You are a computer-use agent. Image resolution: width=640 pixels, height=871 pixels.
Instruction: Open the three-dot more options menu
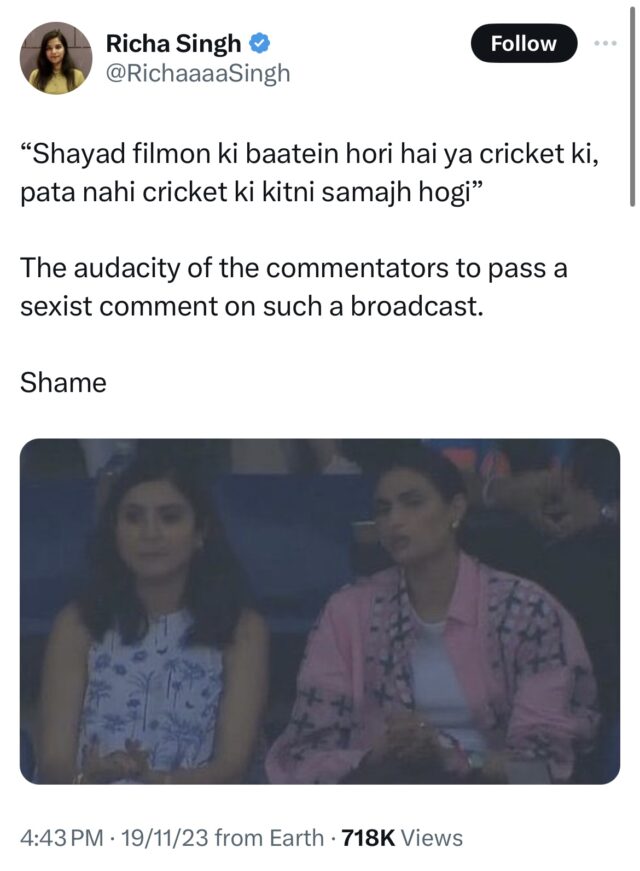tap(605, 43)
